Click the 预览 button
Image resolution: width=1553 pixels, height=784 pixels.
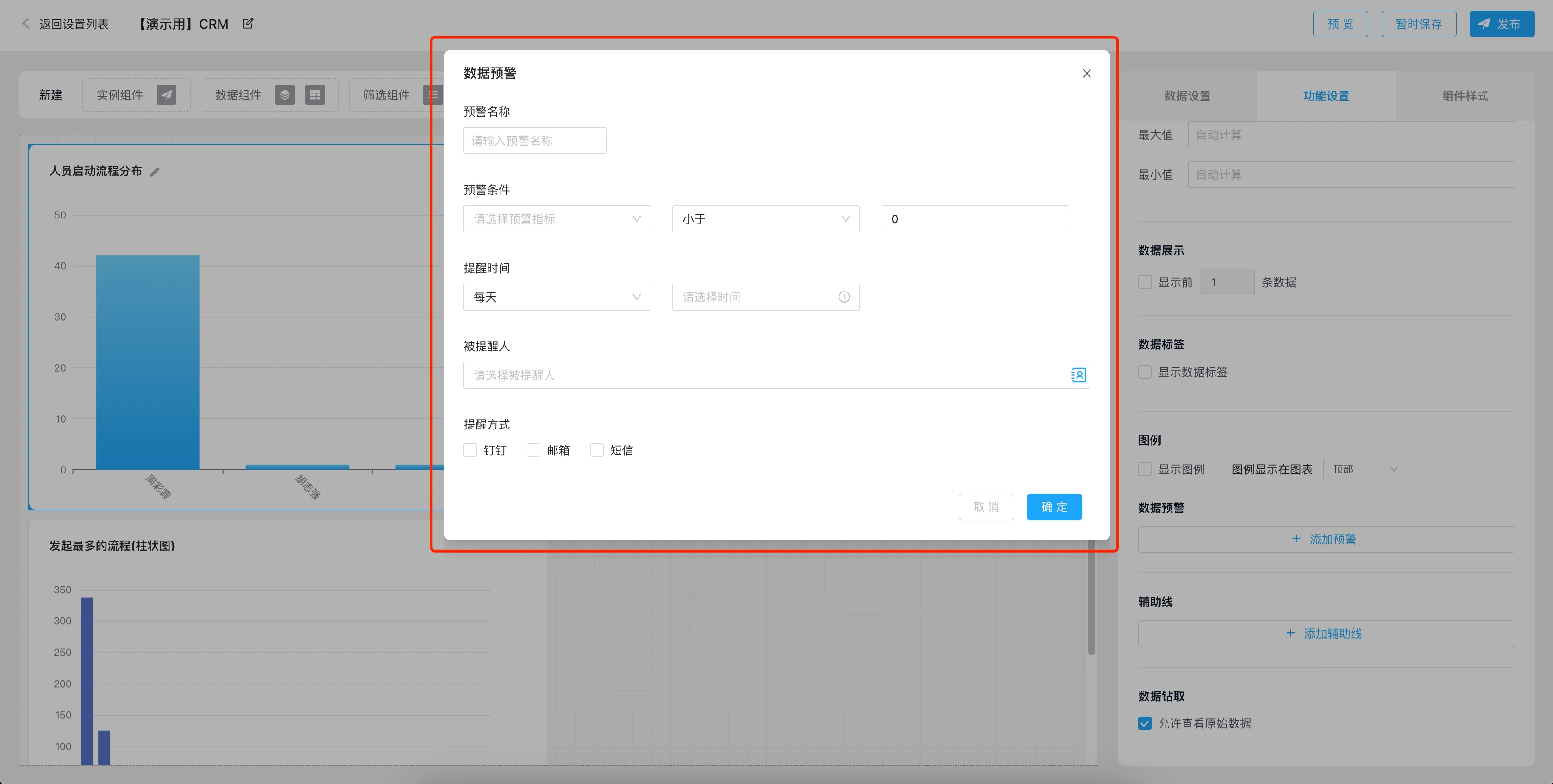pos(1340,24)
